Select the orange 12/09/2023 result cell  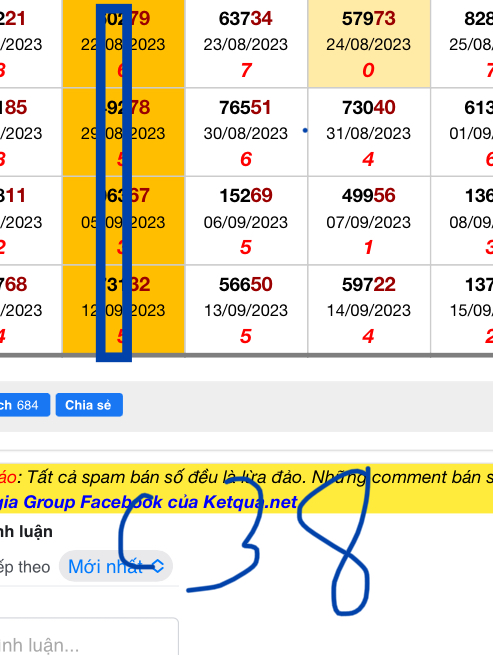[x=123, y=310]
